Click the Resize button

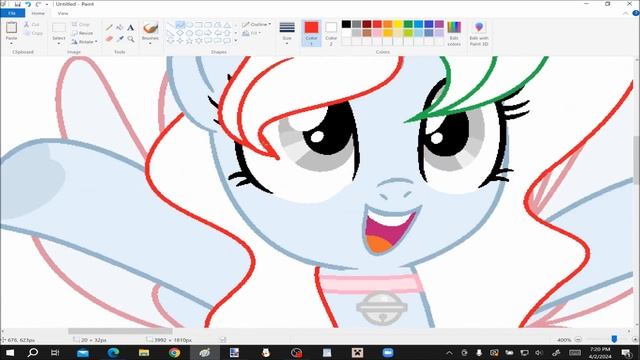pyautogui.click(x=82, y=33)
